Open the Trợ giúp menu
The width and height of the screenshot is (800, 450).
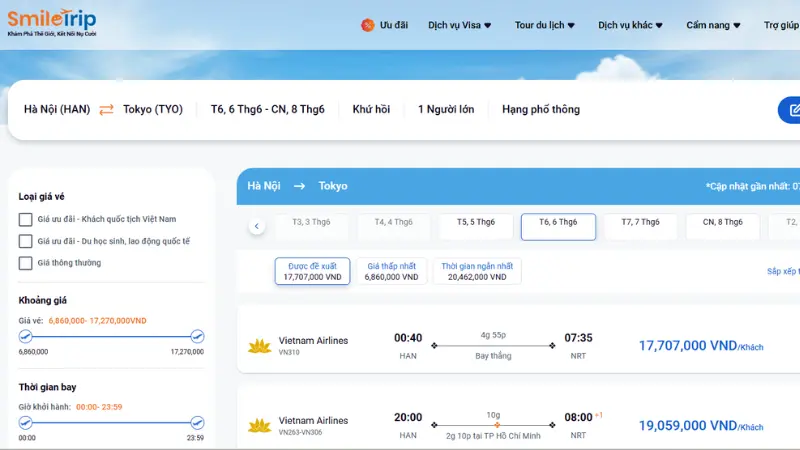(x=781, y=25)
